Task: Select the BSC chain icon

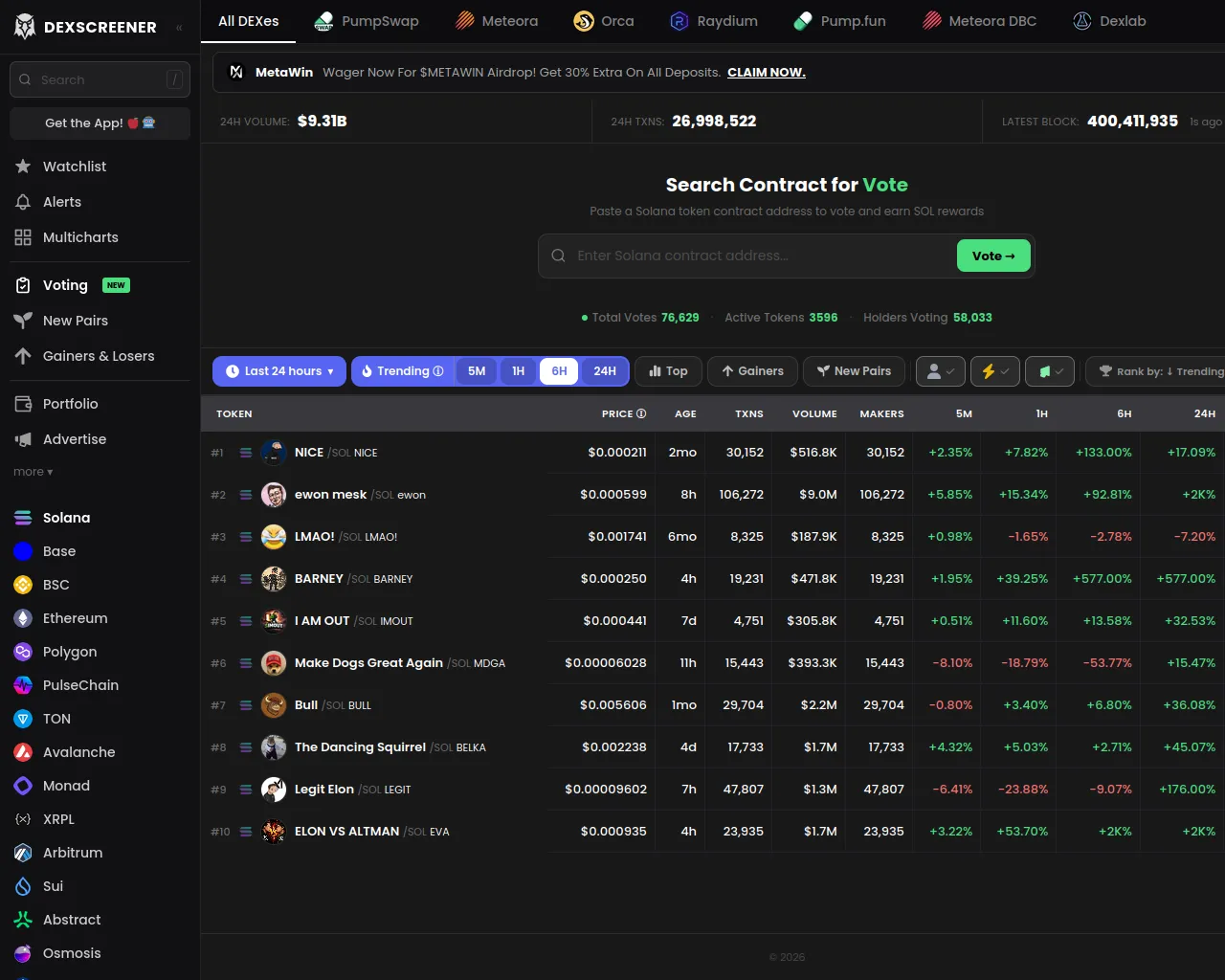Action: [x=23, y=585]
